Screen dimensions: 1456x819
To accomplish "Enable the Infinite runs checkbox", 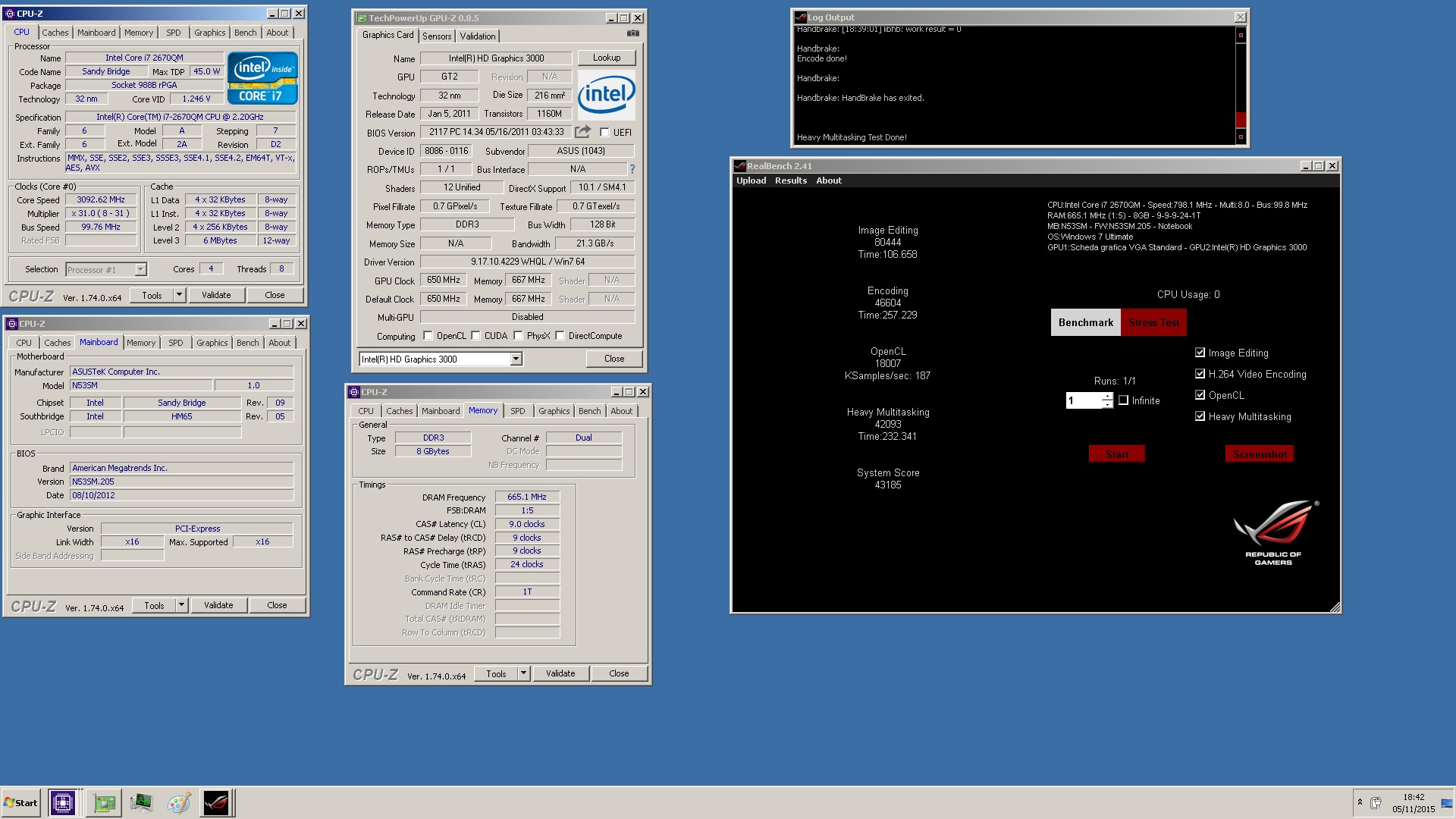I will pos(1123,400).
